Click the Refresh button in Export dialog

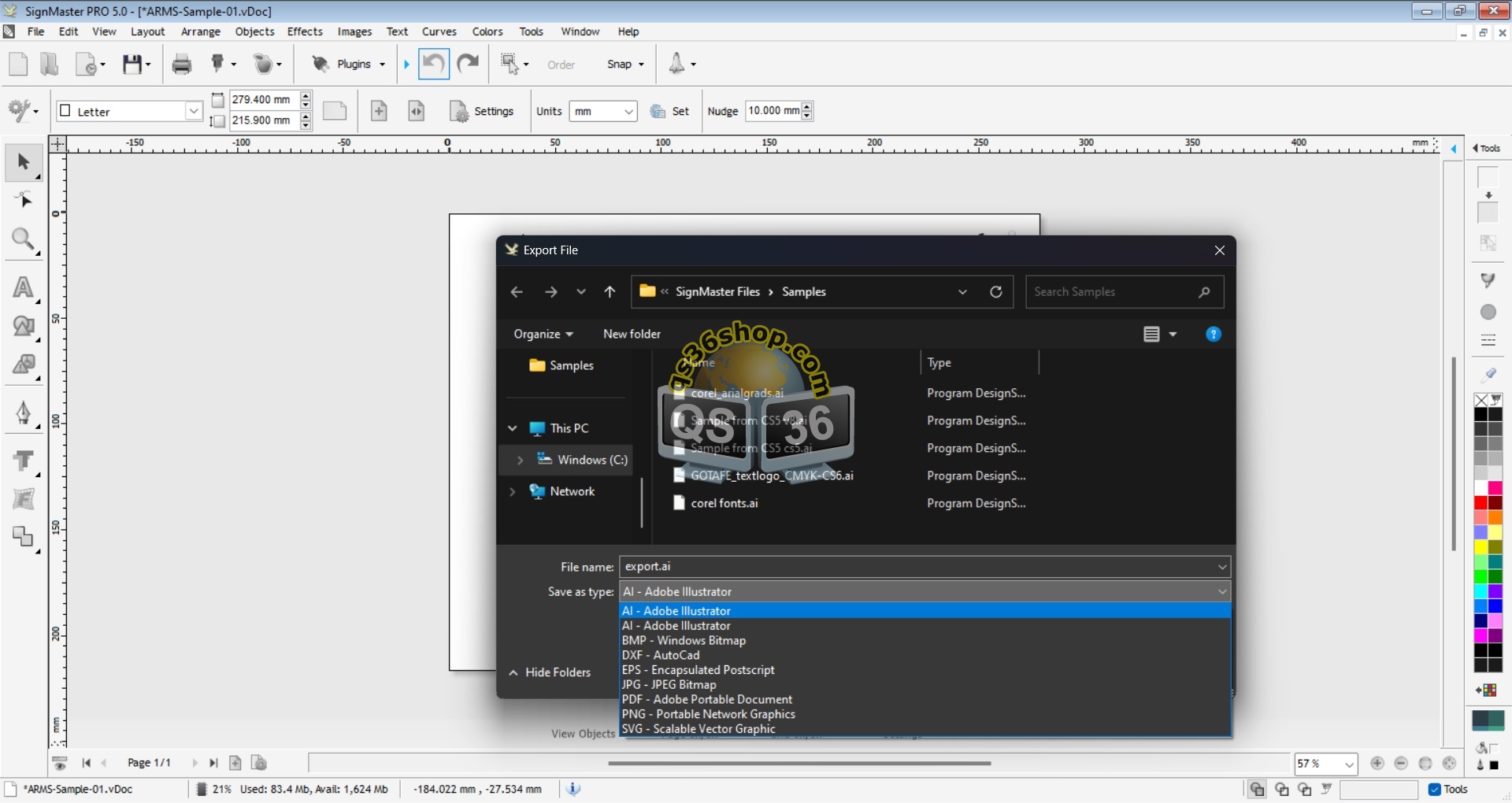(996, 292)
